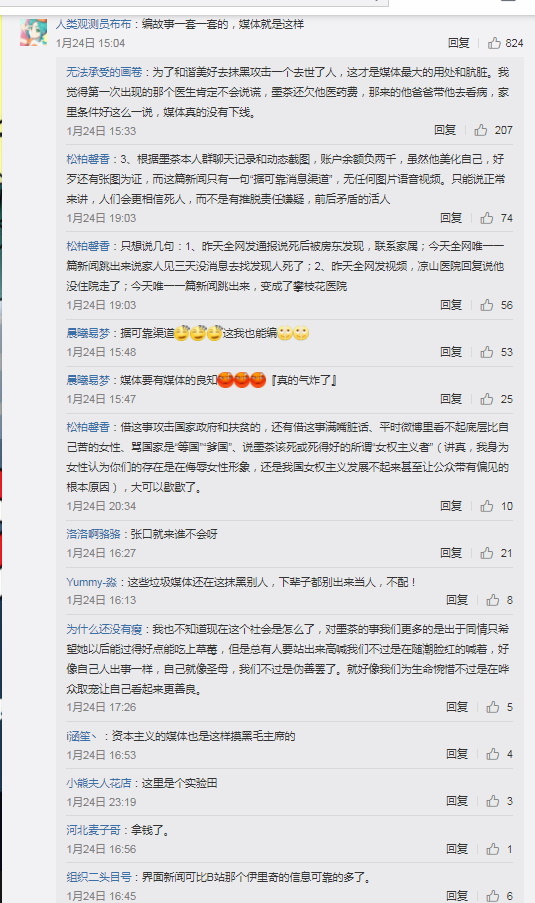The width and height of the screenshot is (535, 903).
Task: Like the 17:26 comment with 5 likes
Action: tap(493, 707)
